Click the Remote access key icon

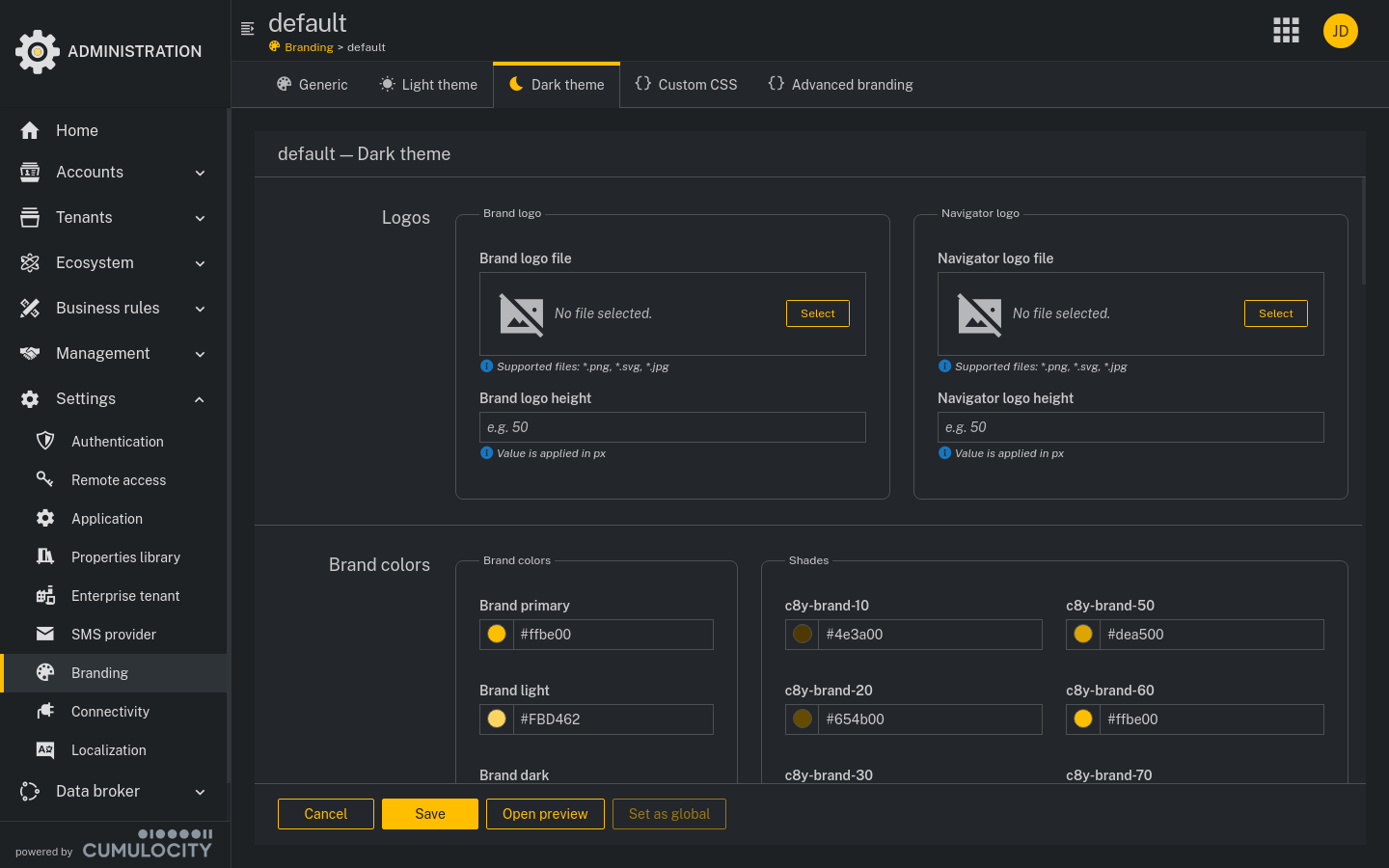[x=45, y=479]
